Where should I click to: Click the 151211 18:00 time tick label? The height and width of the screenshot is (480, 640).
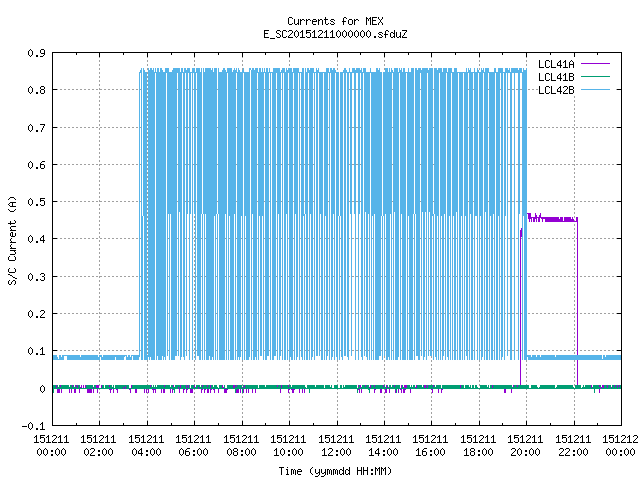click(x=478, y=445)
